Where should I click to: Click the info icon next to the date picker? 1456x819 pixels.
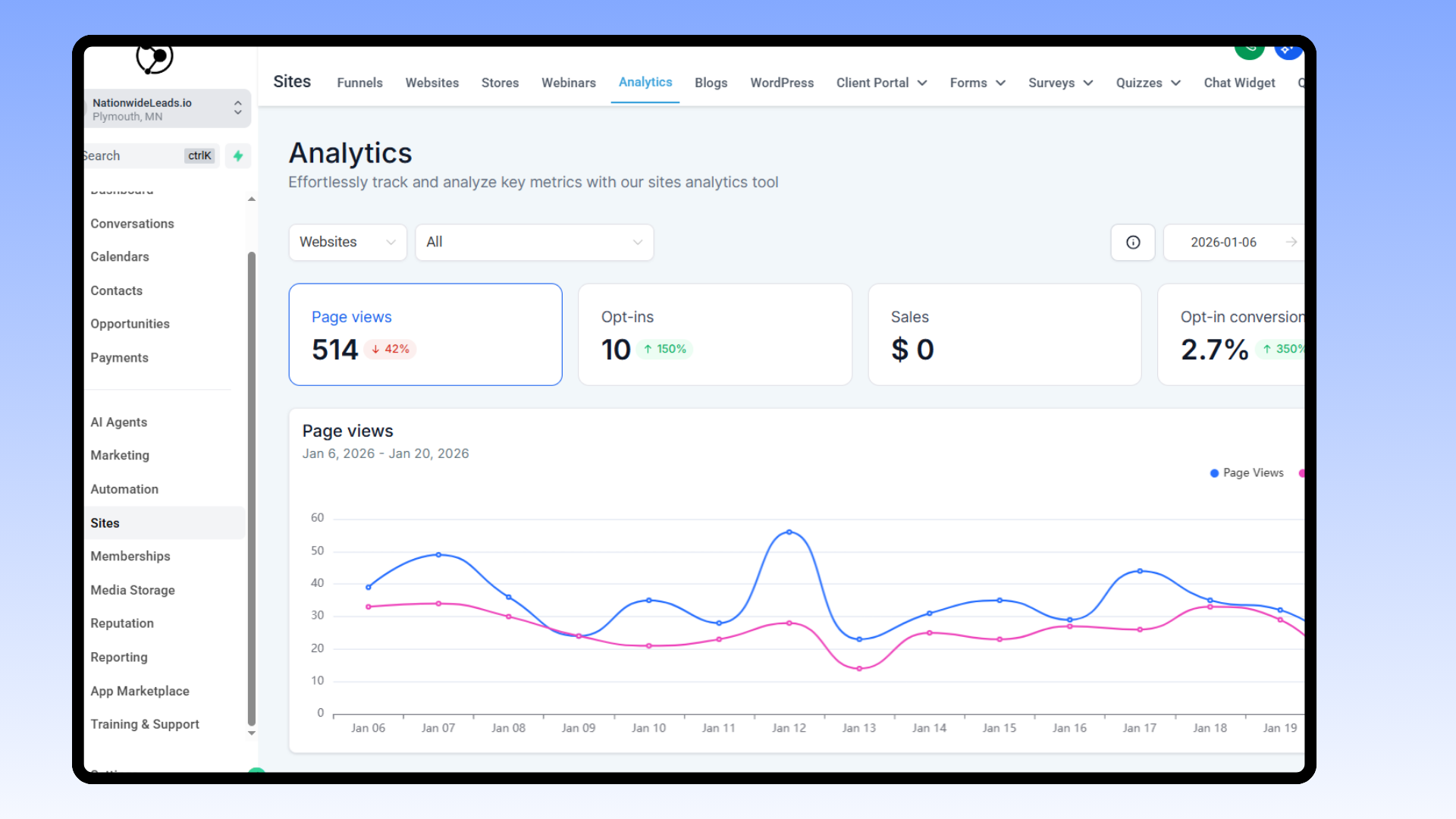1132,242
